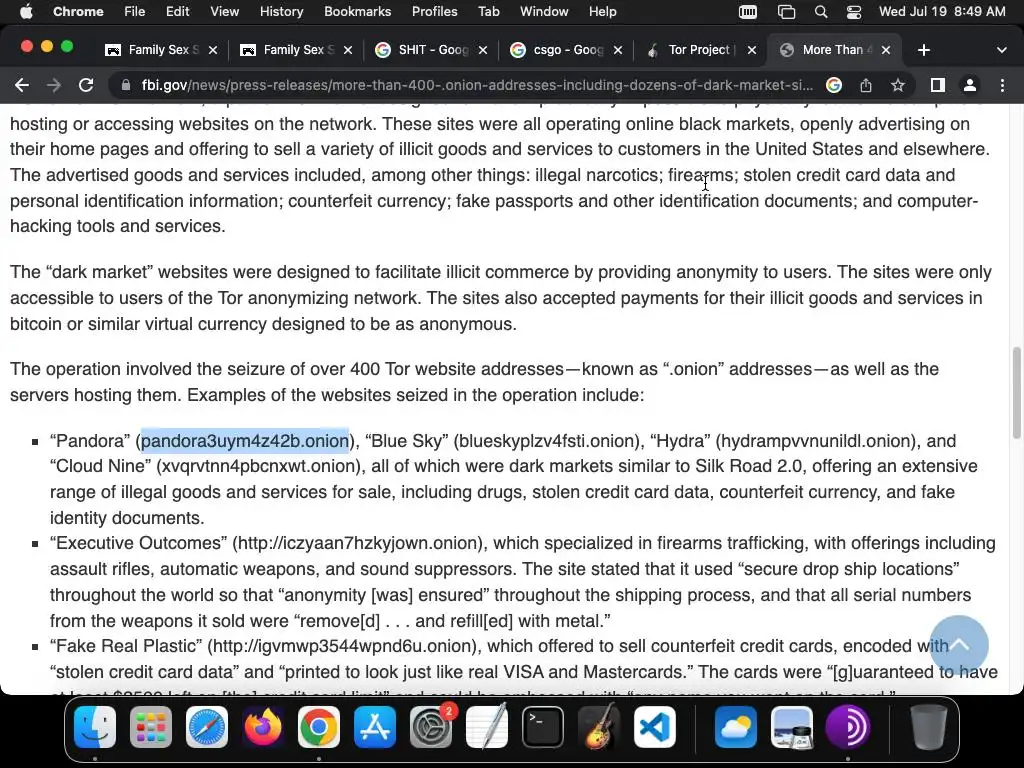
Task: Open Visual Studio Code from the Dock
Action: pyautogui.click(x=655, y=727)
